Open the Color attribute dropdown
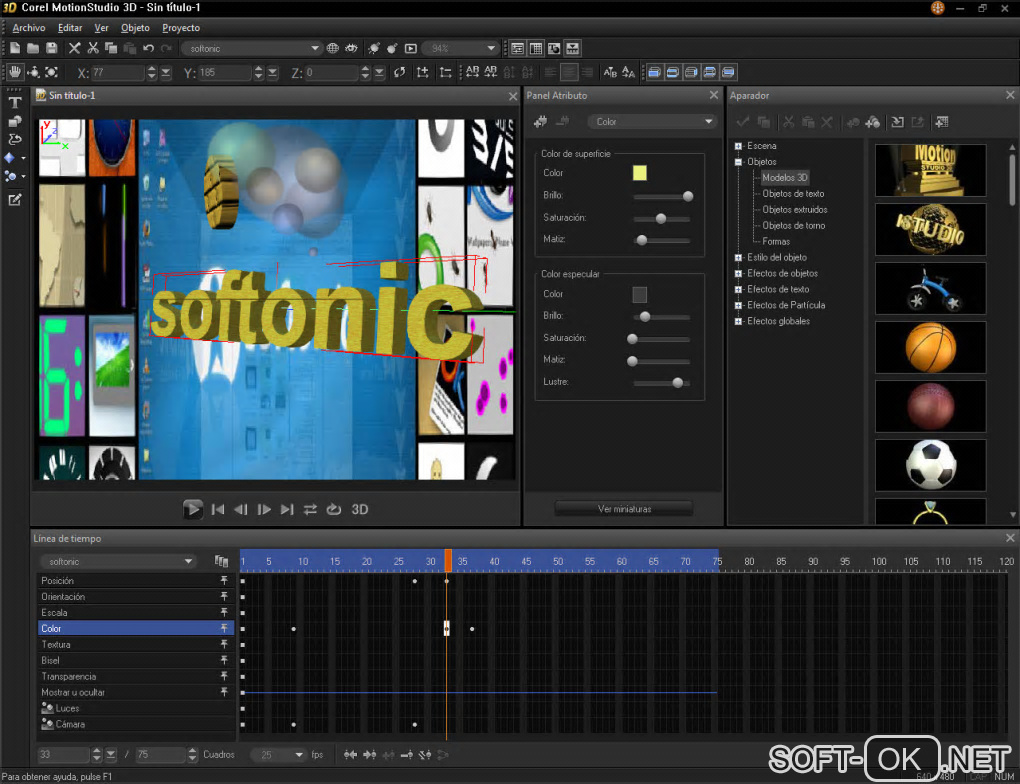Viewport: 1020px width, 784px height. [x=653, y=122]
